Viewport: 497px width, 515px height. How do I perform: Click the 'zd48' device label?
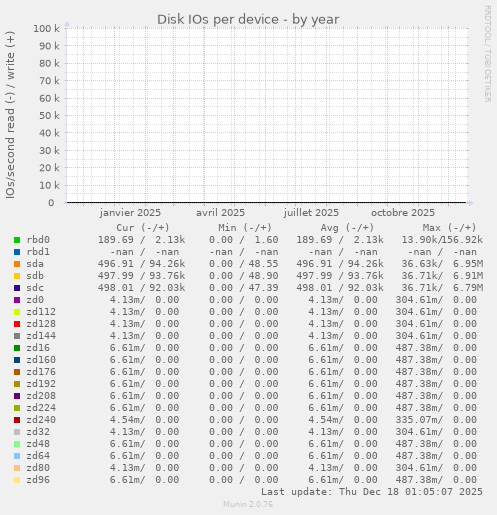tap(38, 444)
